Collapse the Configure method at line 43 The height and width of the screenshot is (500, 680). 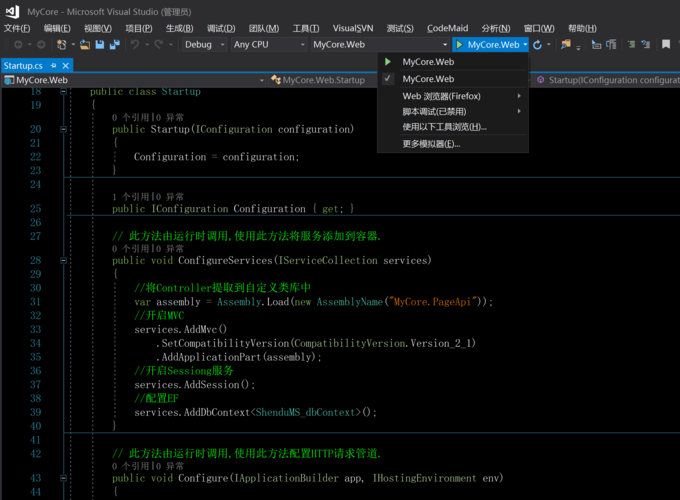point(64,478)
